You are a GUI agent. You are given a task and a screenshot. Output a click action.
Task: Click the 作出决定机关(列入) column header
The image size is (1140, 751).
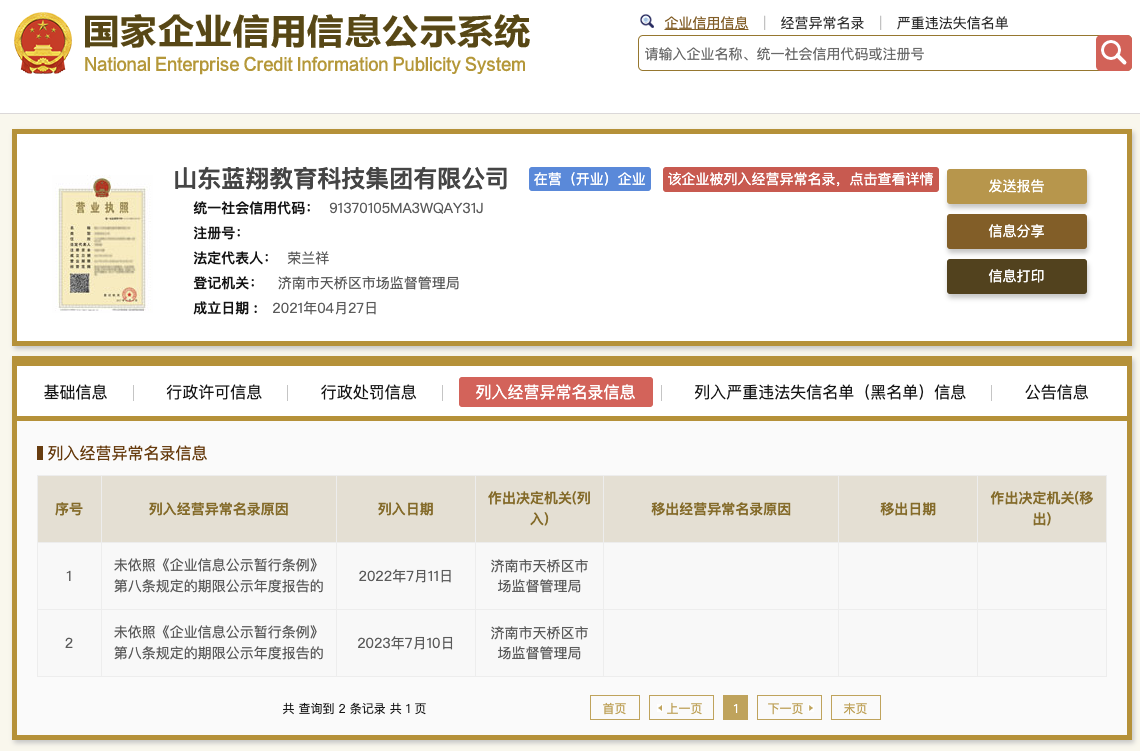(x=539, y=508)
